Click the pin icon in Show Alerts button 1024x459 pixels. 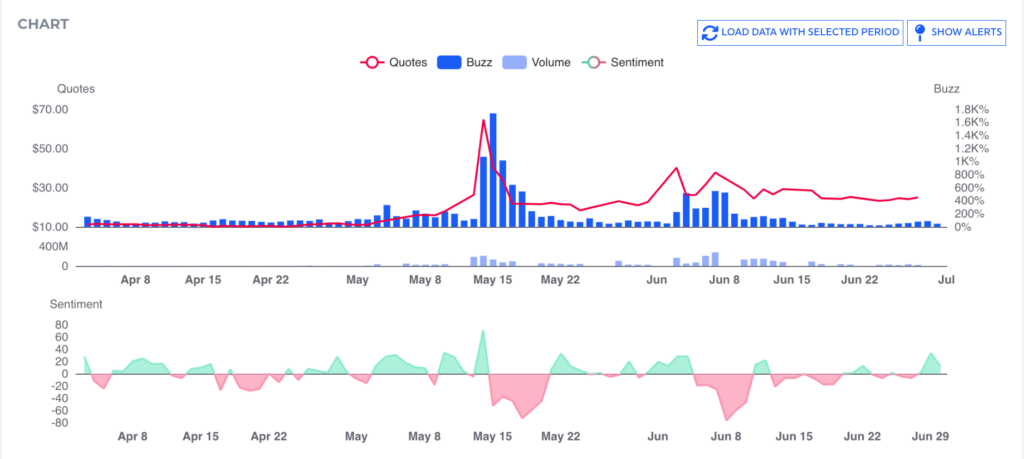click(920, 33)
